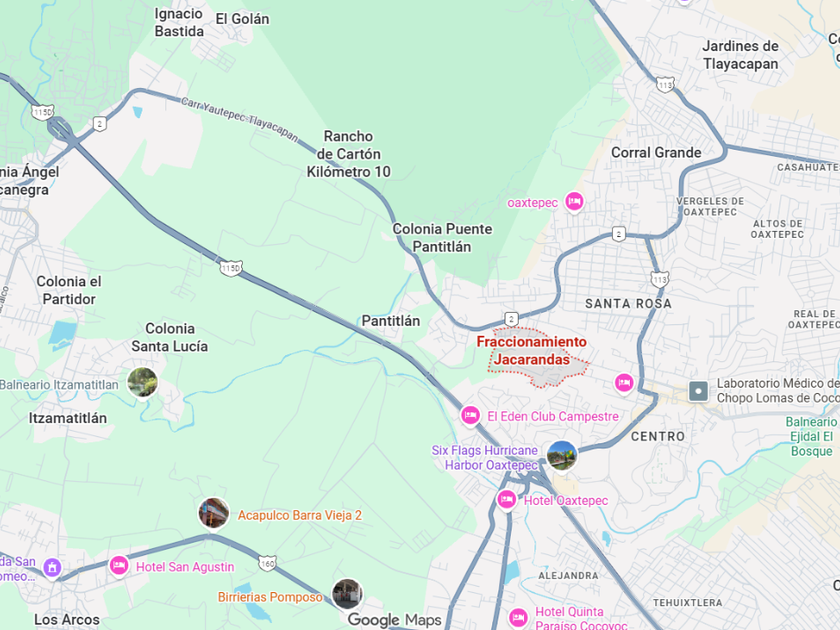Click the Balneario Ejidal El Bosque label

(811, 436)
